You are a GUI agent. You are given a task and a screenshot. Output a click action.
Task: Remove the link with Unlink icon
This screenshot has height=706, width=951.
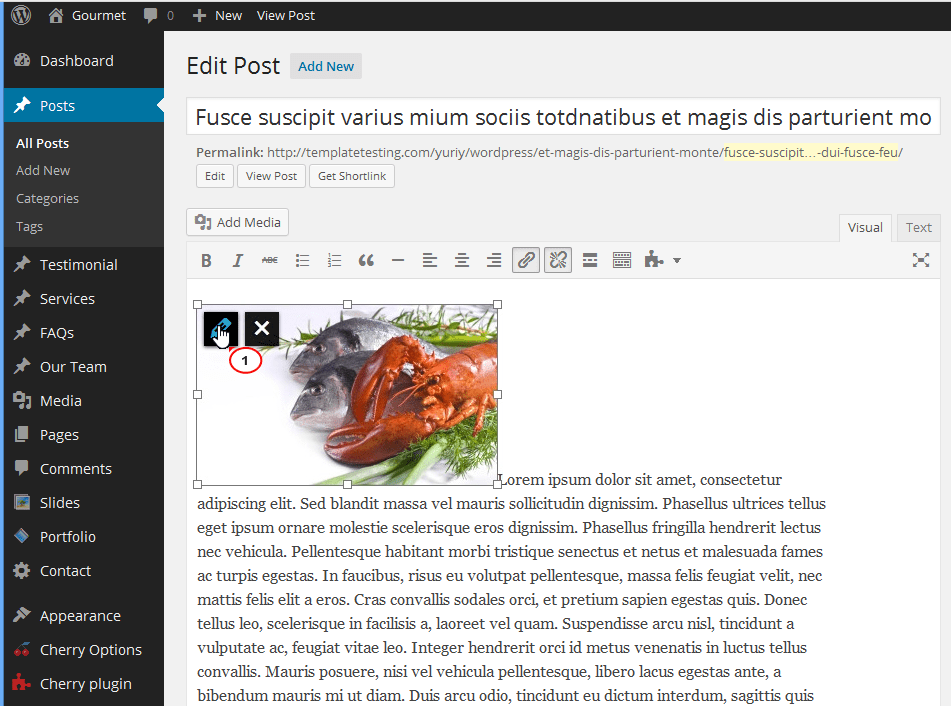tap(557, 260)
